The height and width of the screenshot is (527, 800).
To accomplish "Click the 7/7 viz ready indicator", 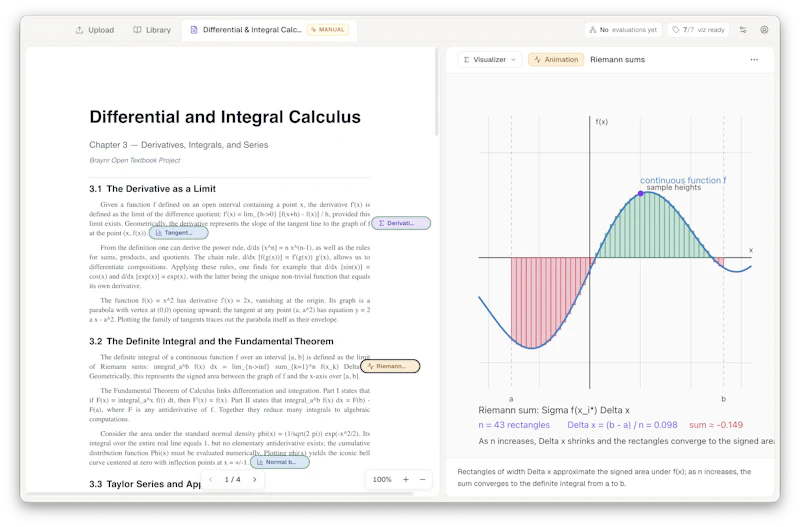I will [698, 30].
